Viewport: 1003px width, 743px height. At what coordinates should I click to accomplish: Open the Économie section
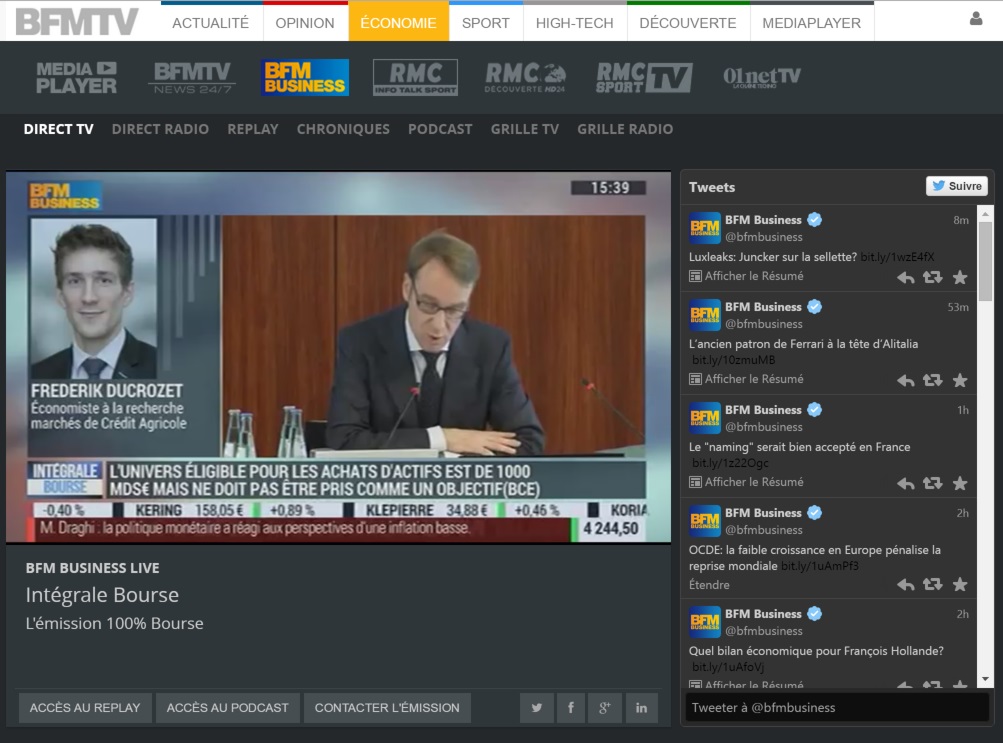[x=398, y=23]
